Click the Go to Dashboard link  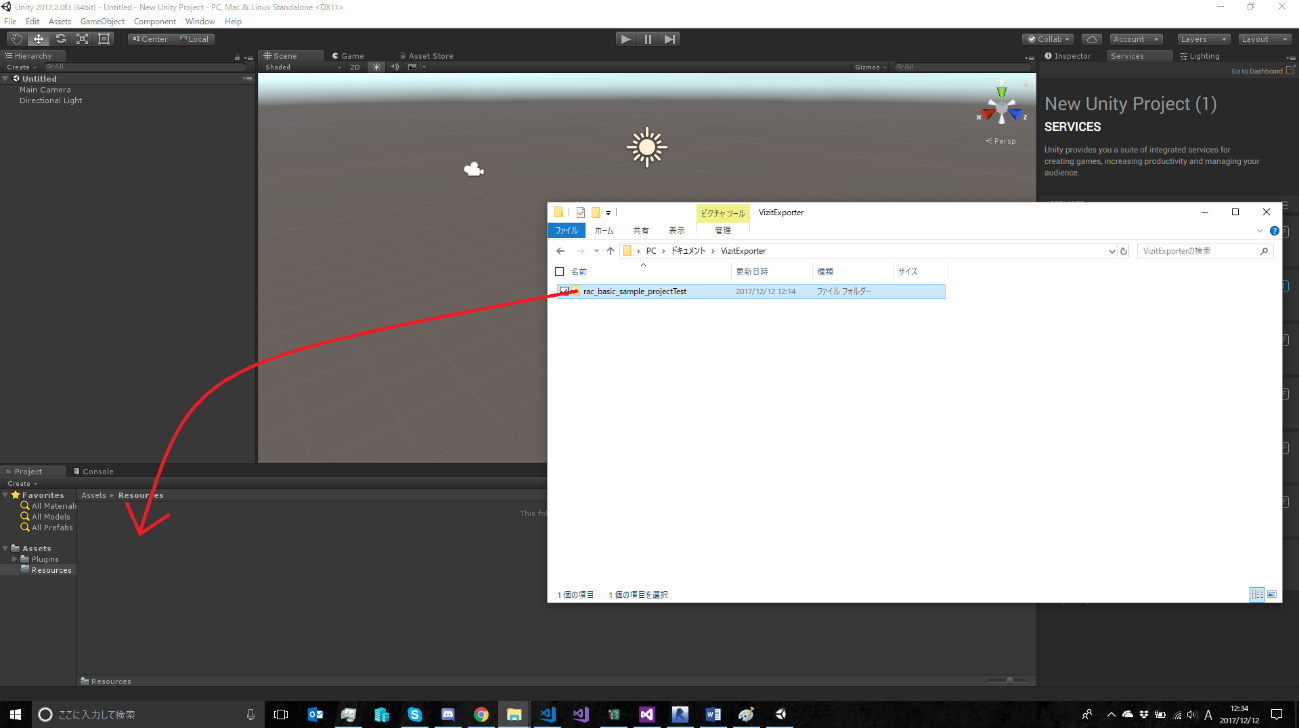[1258, 70]
